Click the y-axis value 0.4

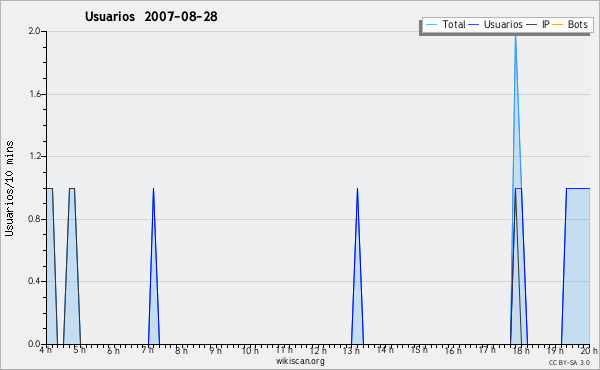(34, 281)
